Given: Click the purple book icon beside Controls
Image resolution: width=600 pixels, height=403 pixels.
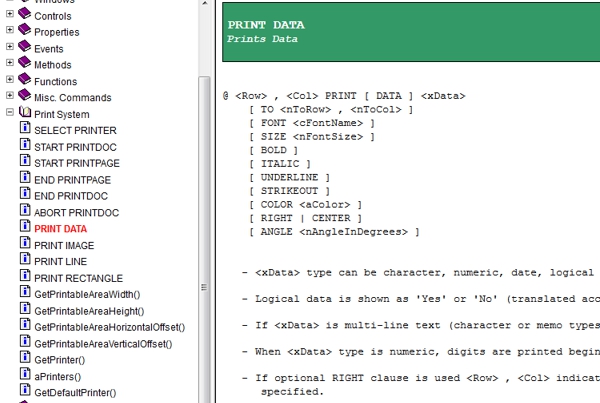Looking at the screenshot, I should tap(25, 14).
